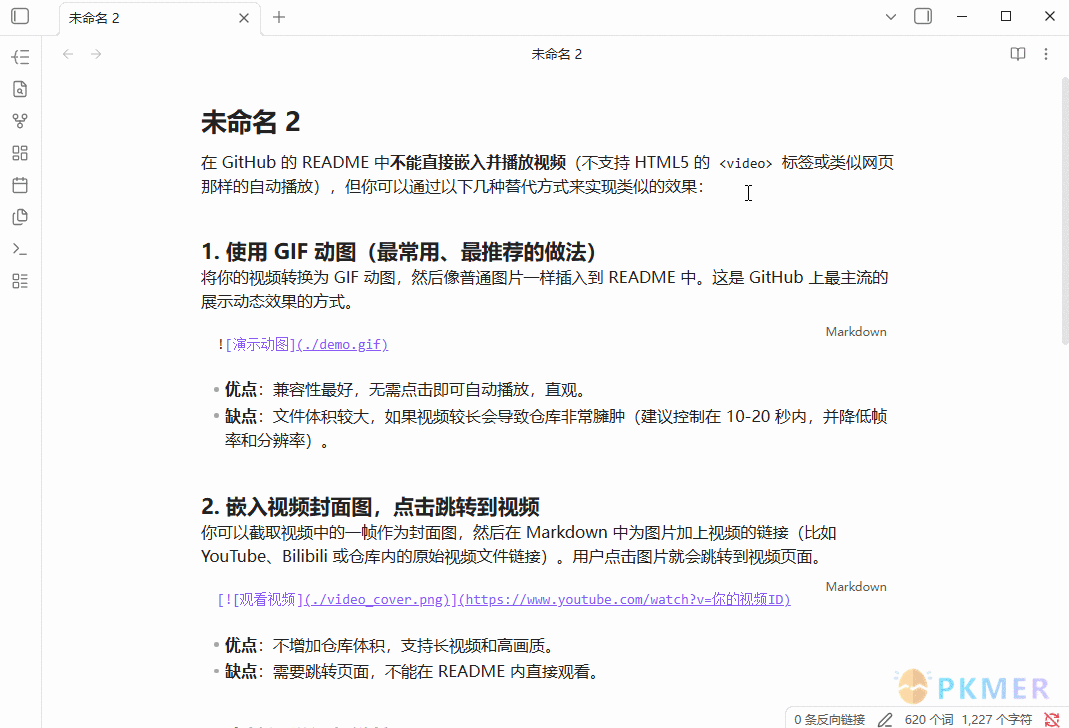The height and width of the screenshot is (728, 1069).
Task: Click the 缺点 bullet about 需要跳转页面
Action: (414, 672)
